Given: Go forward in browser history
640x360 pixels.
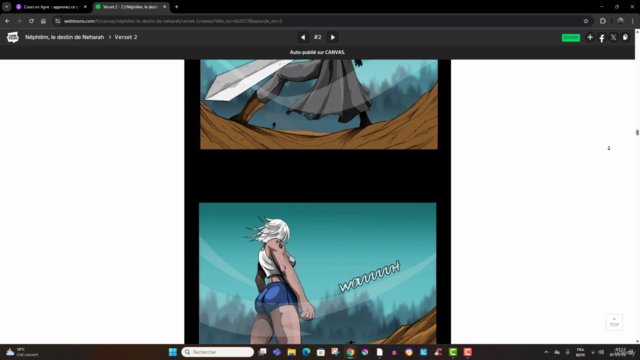Looking at the screenshot, I should pos(19,21).
